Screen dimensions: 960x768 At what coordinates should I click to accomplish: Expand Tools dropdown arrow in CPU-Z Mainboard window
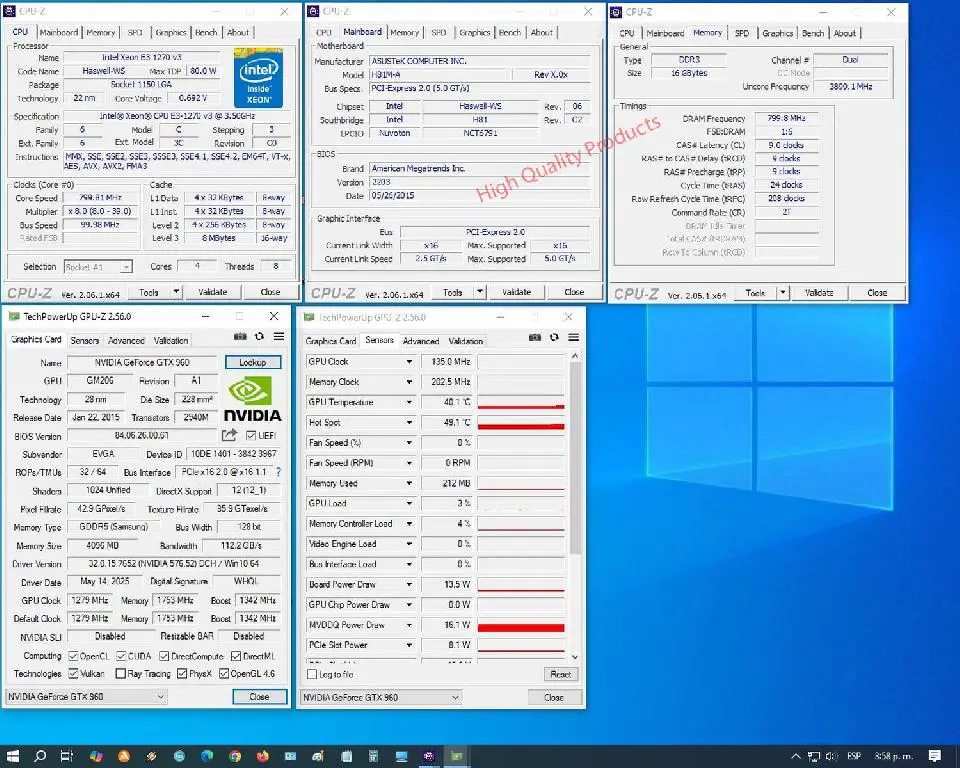(x=481, y=292)
